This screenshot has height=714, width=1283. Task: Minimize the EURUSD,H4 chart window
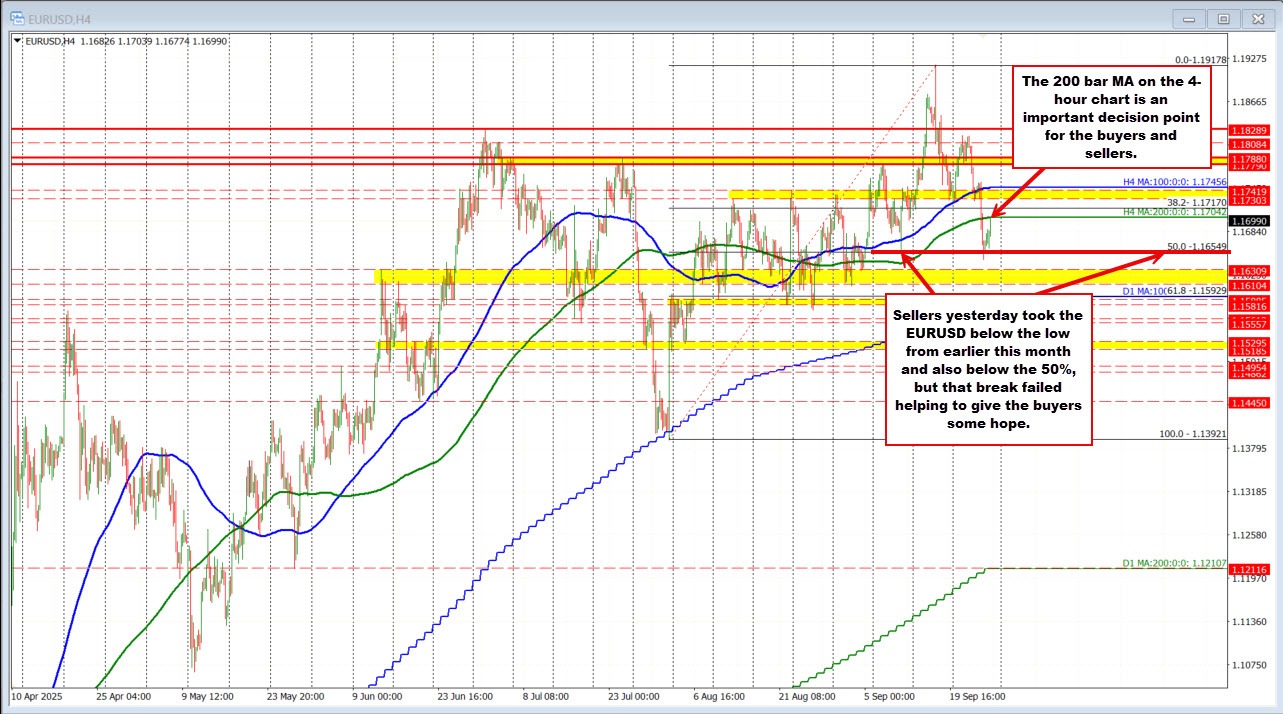(x=1189, y=17)
